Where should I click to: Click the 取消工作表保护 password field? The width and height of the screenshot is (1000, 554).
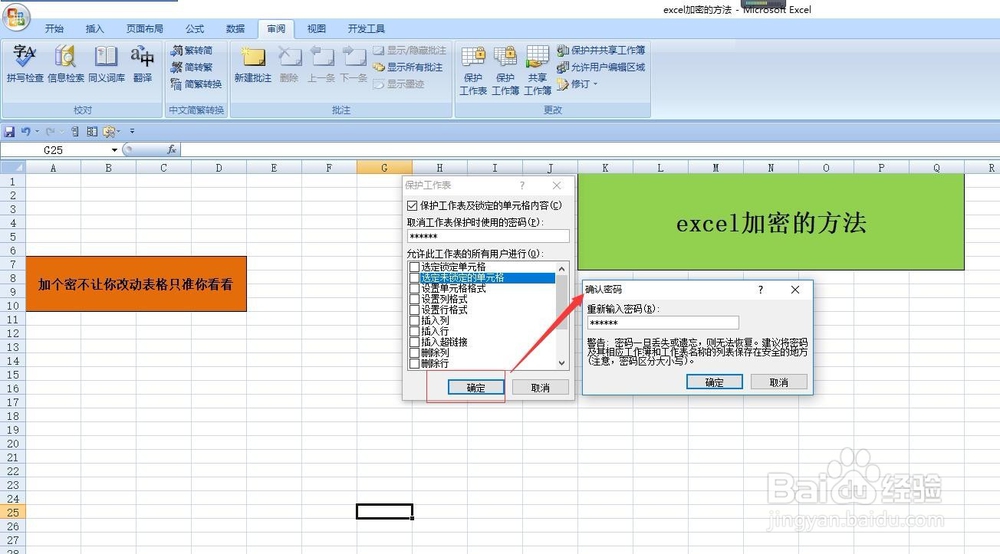pyautogui.click(x=488, y=237)
